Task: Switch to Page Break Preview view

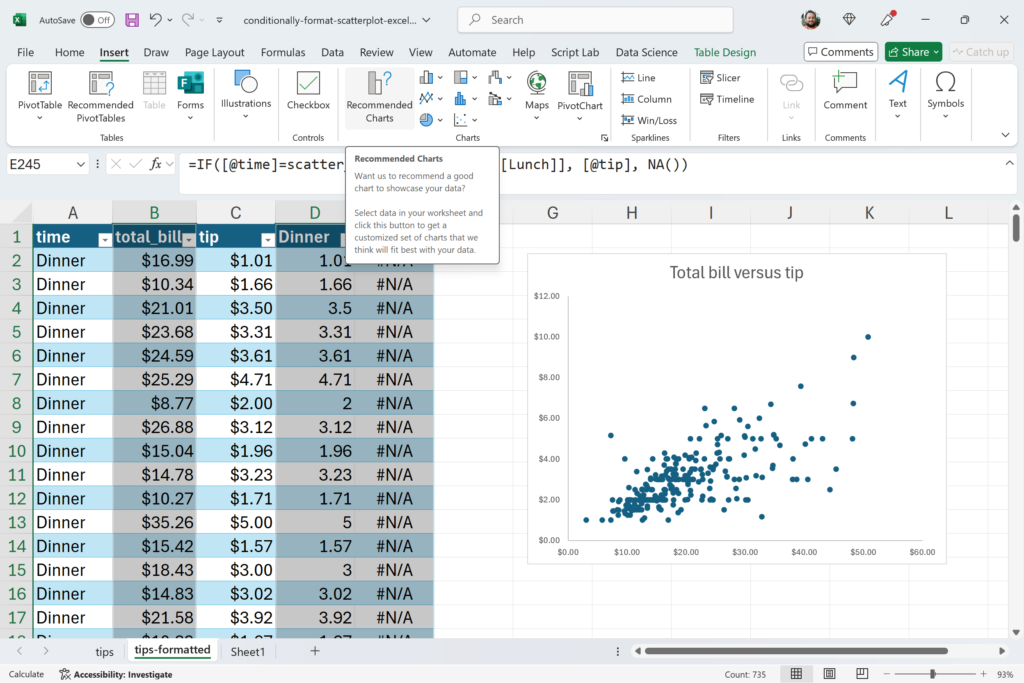Action: [x=864, y=674]
